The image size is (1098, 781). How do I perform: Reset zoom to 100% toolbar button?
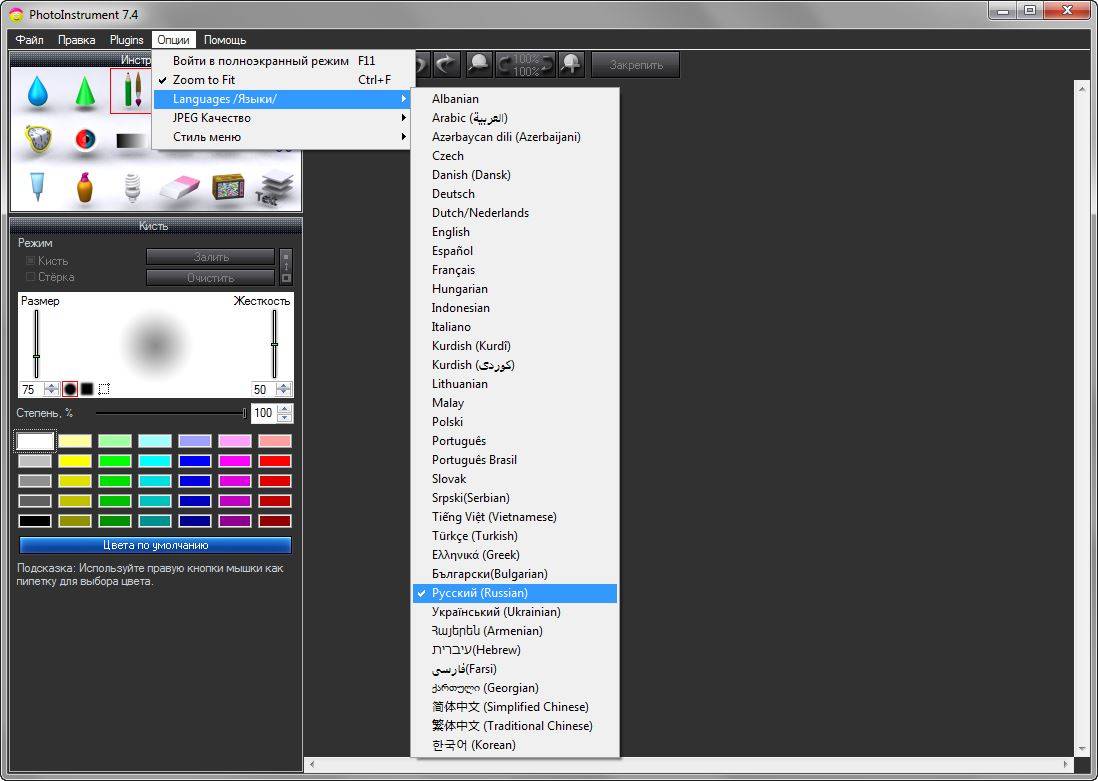click(x=525, y=64)
